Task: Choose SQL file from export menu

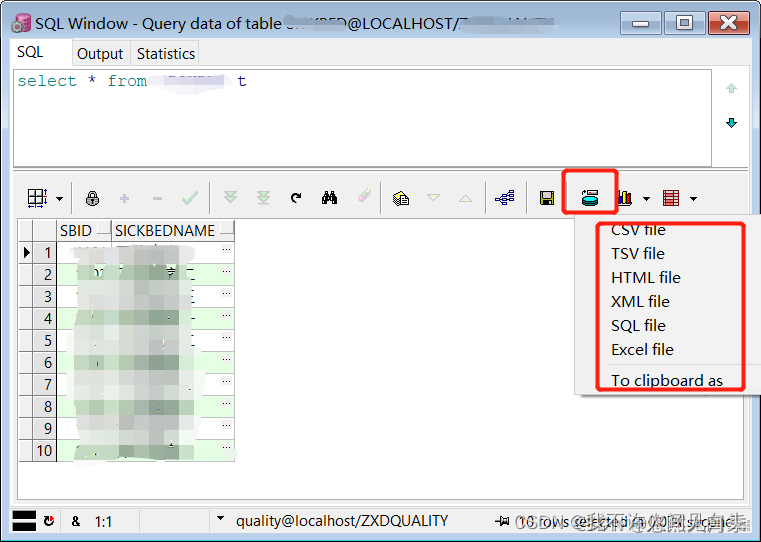Action: pyautogui.click(x=638, y=326)
